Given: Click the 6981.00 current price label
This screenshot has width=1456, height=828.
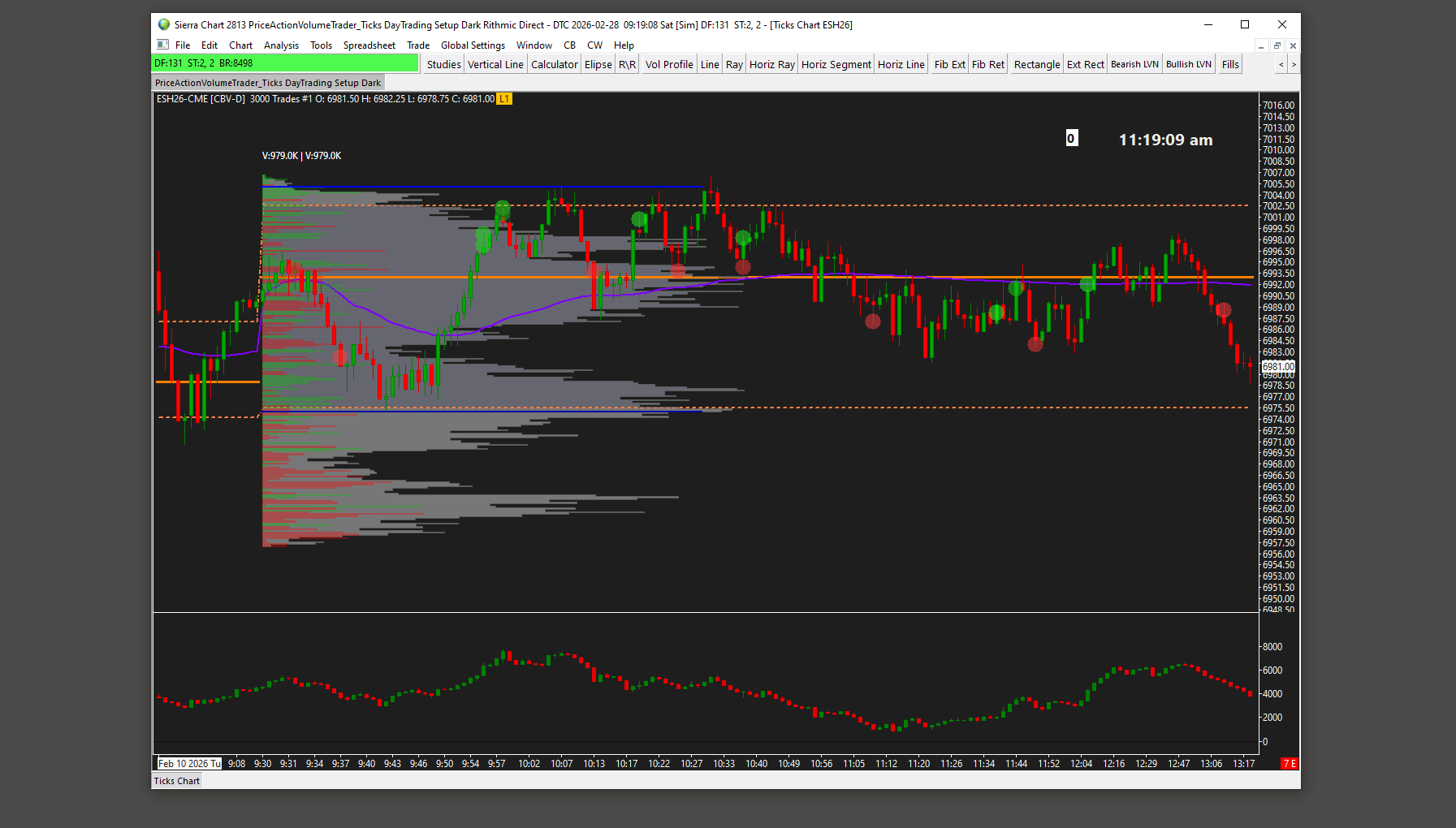Looking at the screenshot, I should click(1278, 367).
